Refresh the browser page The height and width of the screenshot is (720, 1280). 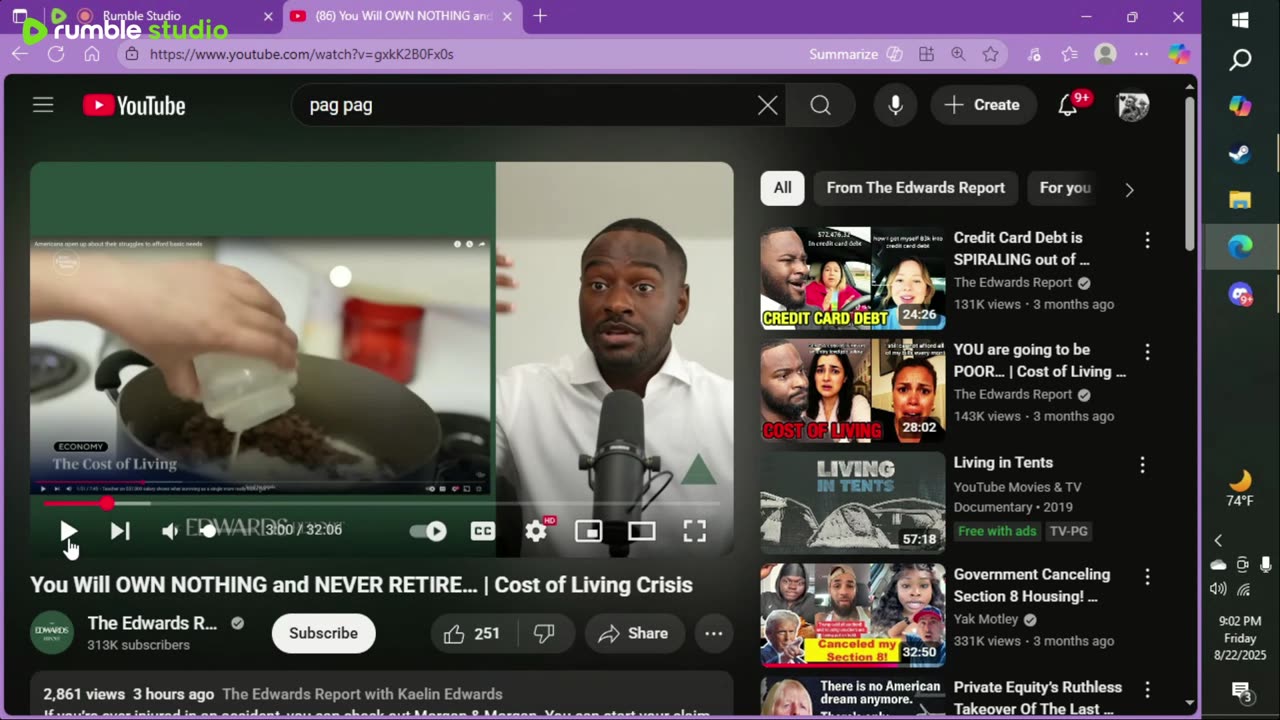(56, 54)
